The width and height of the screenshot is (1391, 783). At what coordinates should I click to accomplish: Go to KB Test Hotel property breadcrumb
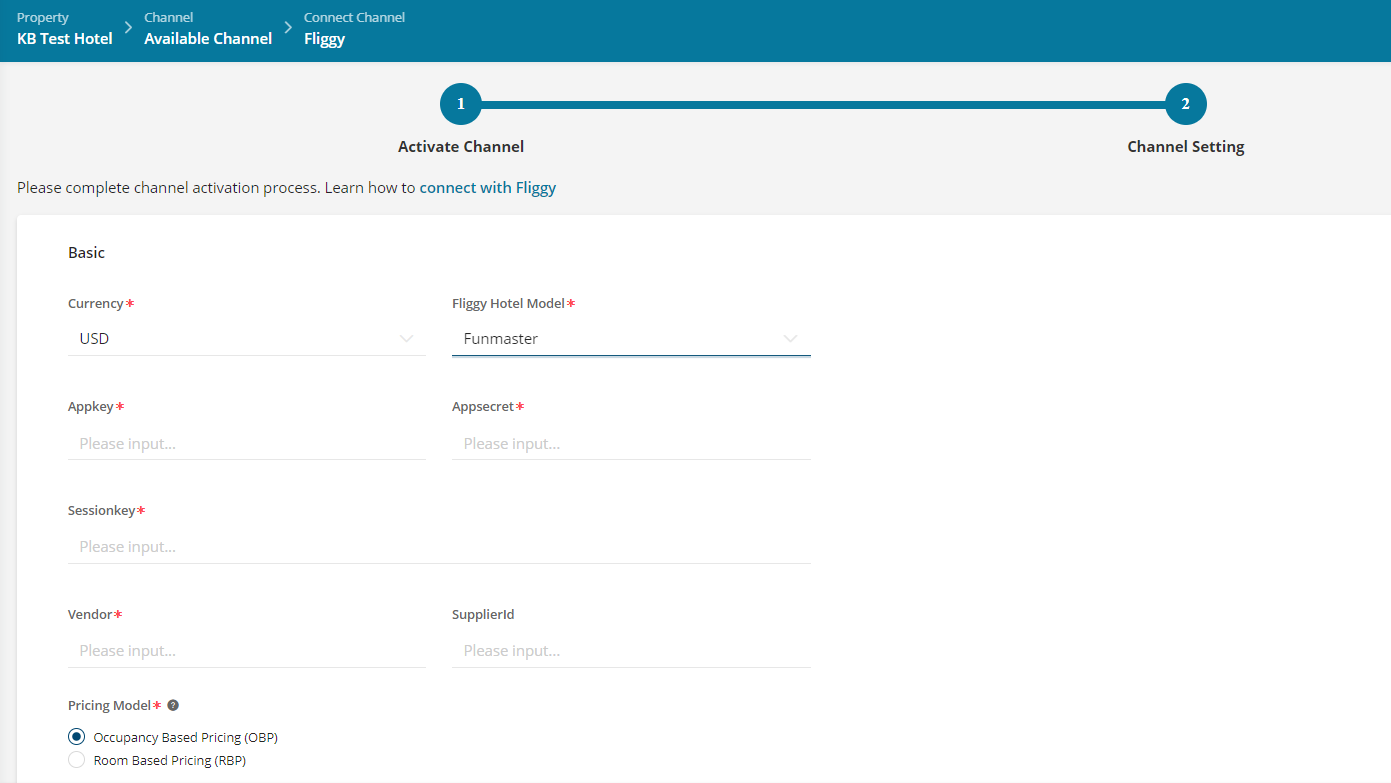65,39
